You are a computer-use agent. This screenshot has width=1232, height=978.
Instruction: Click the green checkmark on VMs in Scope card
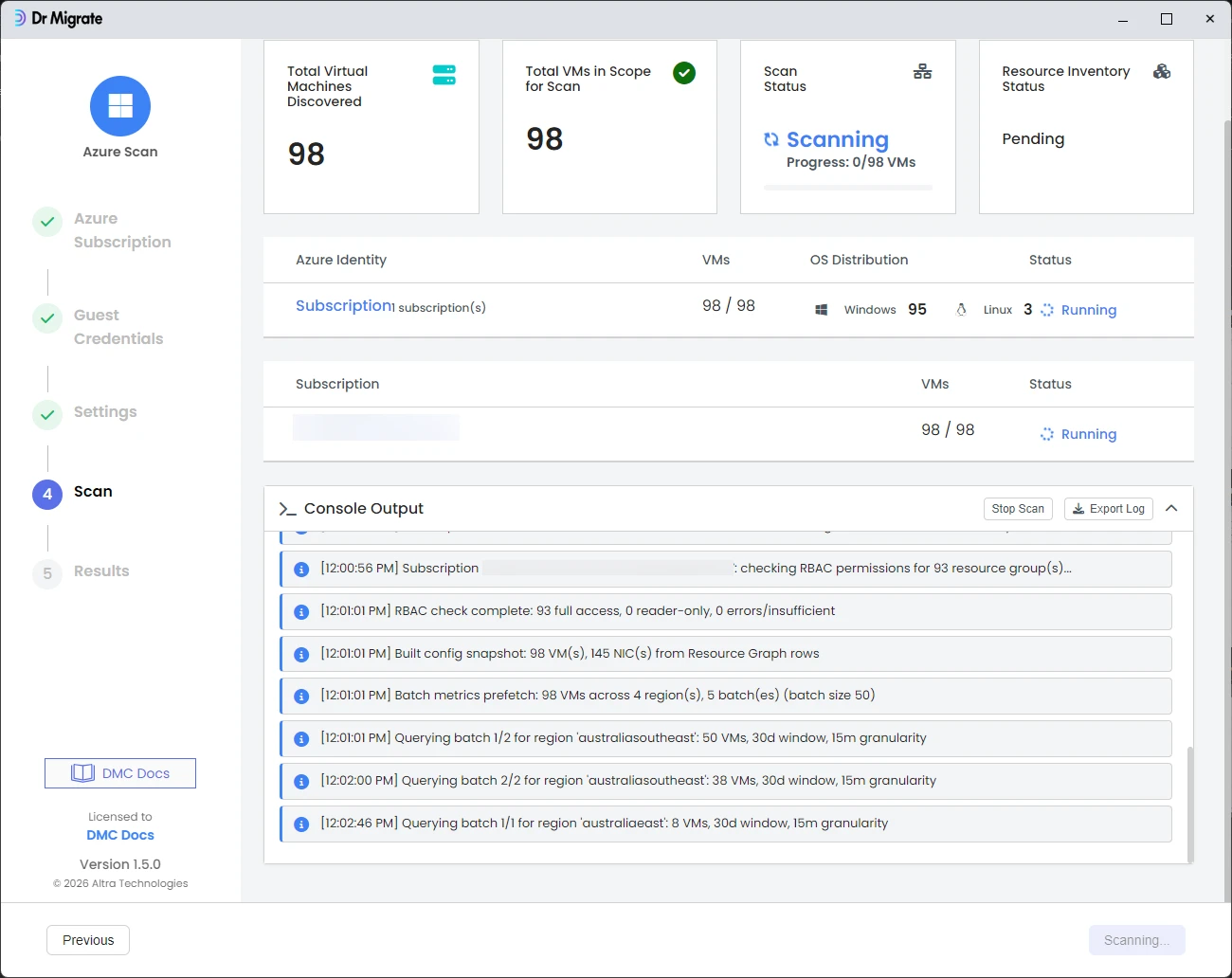coord(684,73)
